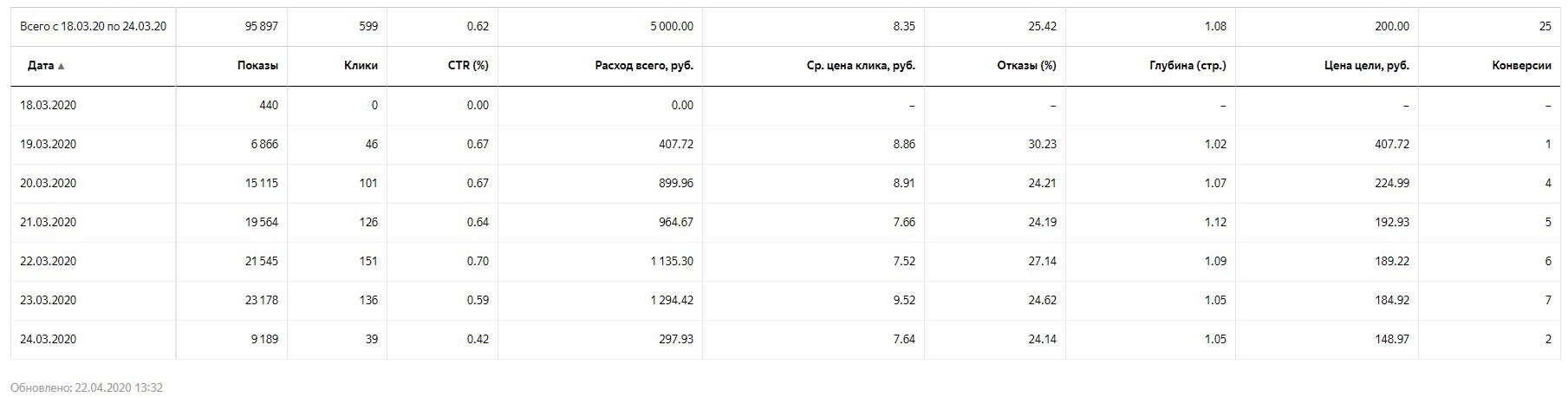Image resolution: width=1568 pixels, height=397 pixels.
Task: Select the 24.03.2020 date row
Action: coord(49,339)
